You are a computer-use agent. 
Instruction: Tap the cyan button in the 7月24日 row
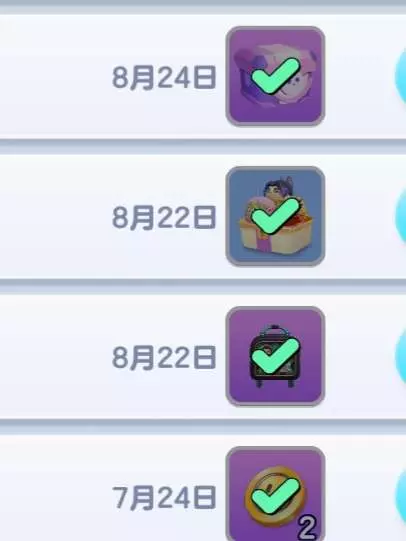pyautogui.click(x=401, y=497)
